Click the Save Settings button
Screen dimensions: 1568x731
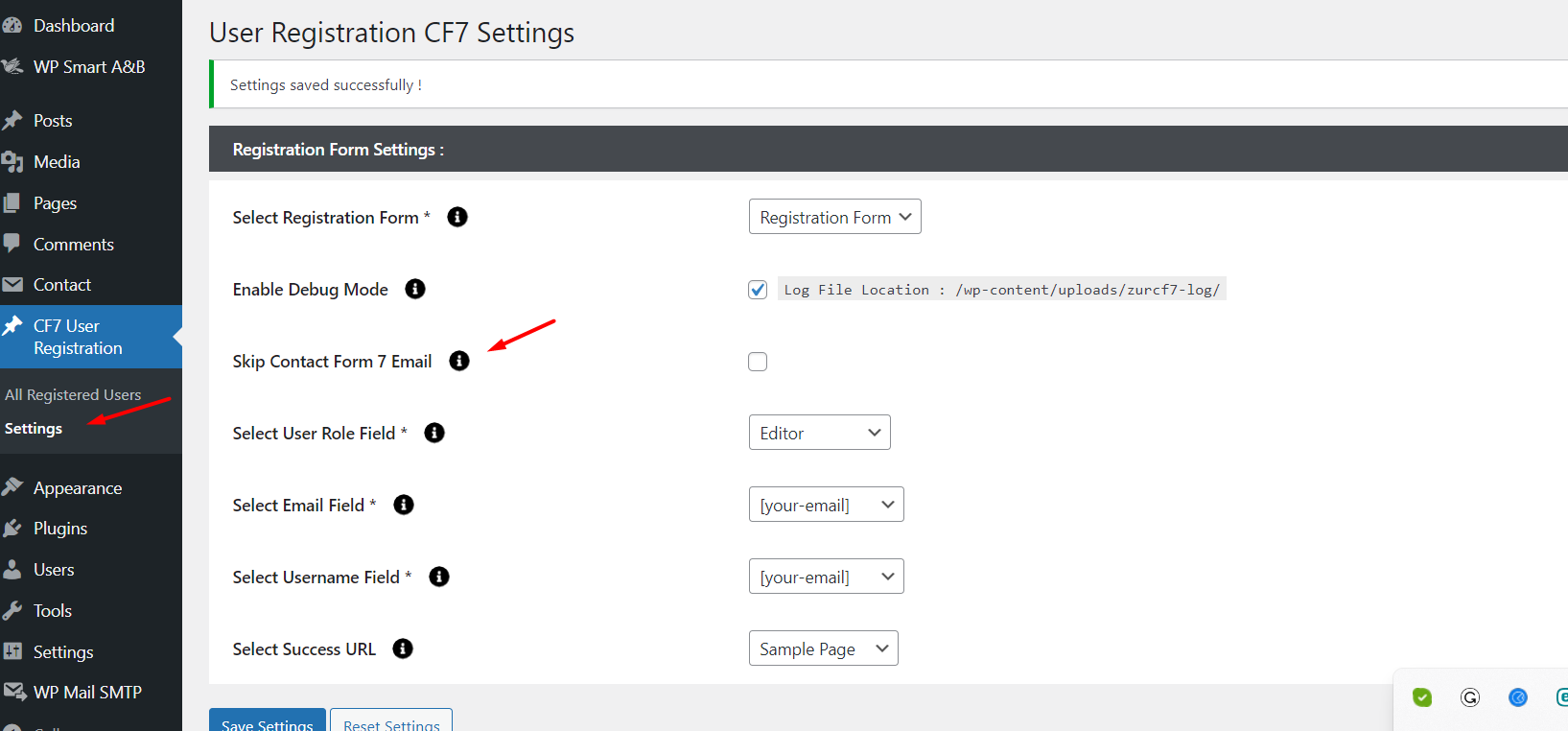pyautogui.click(x=268, y=721)
